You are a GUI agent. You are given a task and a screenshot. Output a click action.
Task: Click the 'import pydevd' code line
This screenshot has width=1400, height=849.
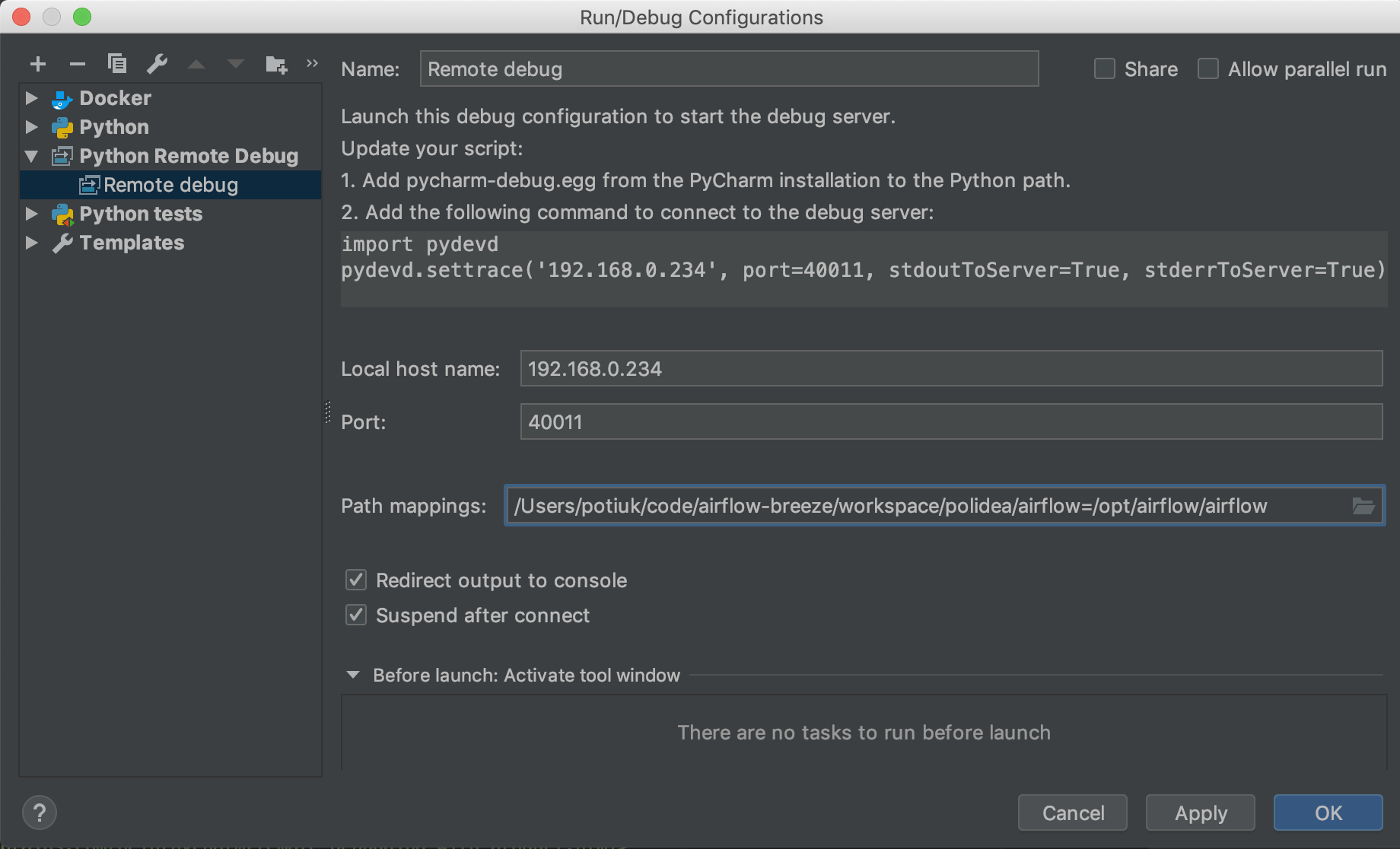[x=420, y=244]
